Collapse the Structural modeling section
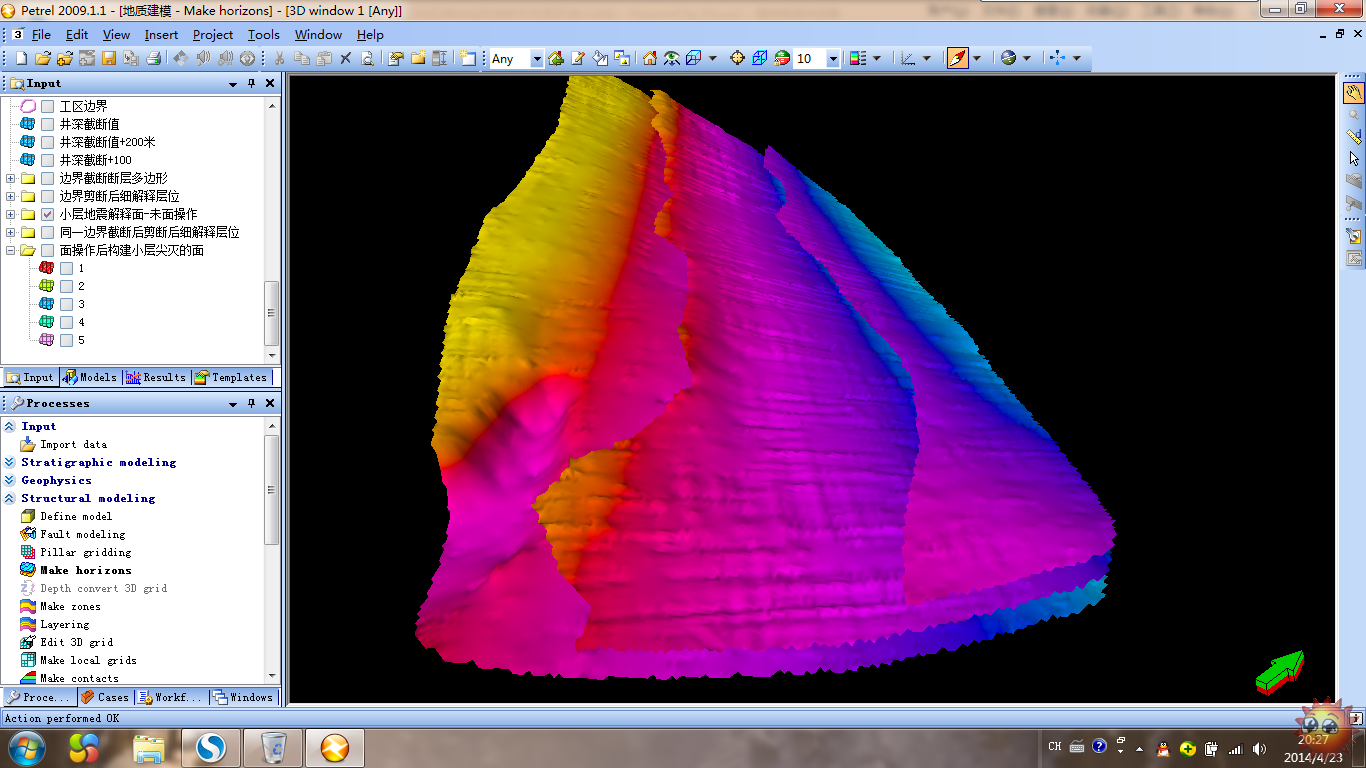 coord(9,498)
